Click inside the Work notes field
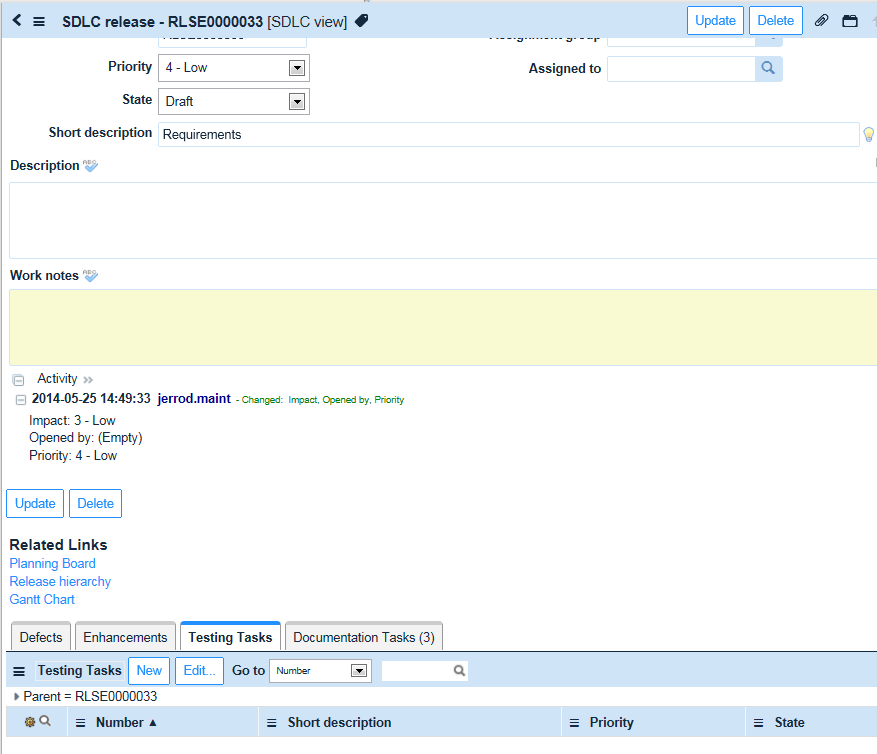The height and width of the screenshot is (754, 877). click(x=438, y=326)
